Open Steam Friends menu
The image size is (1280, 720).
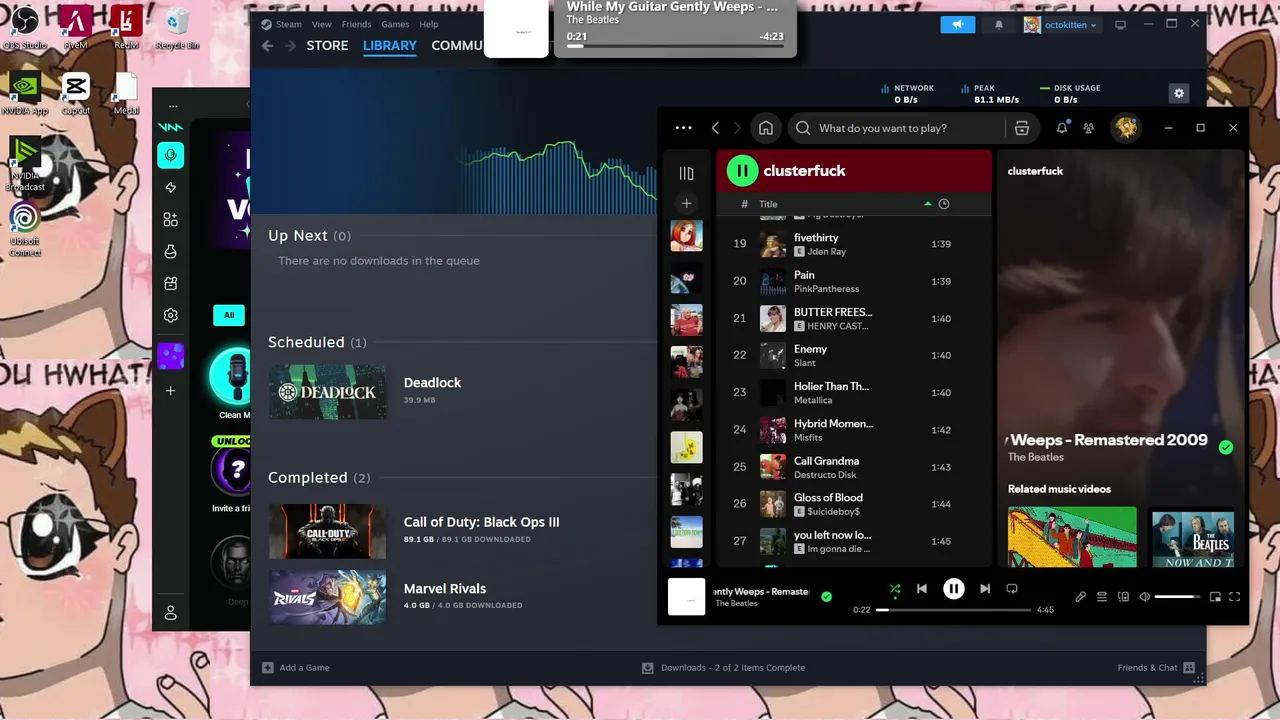pos(356,24)
